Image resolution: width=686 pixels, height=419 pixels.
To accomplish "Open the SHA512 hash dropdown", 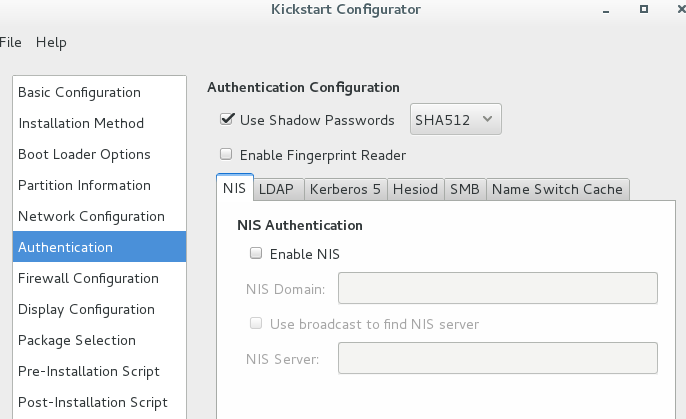I will (x=455, y=119).
